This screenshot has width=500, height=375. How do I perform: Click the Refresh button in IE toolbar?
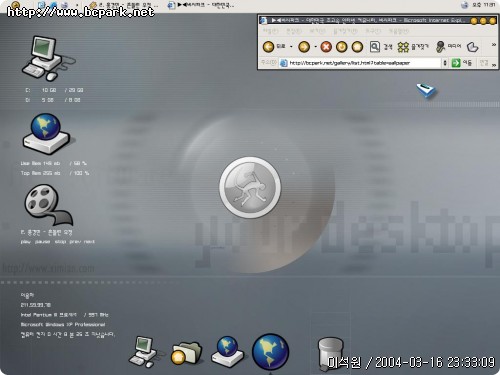(341, 47)
